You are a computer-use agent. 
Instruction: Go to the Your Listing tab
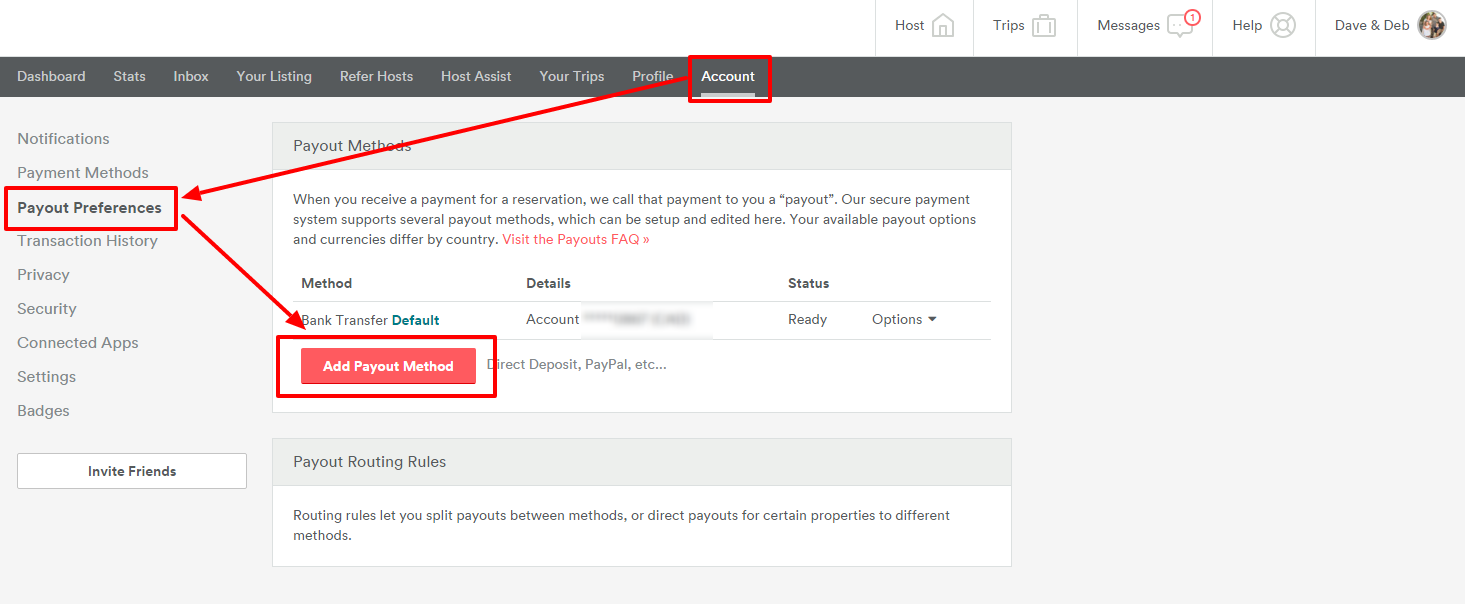pos(274,76)
